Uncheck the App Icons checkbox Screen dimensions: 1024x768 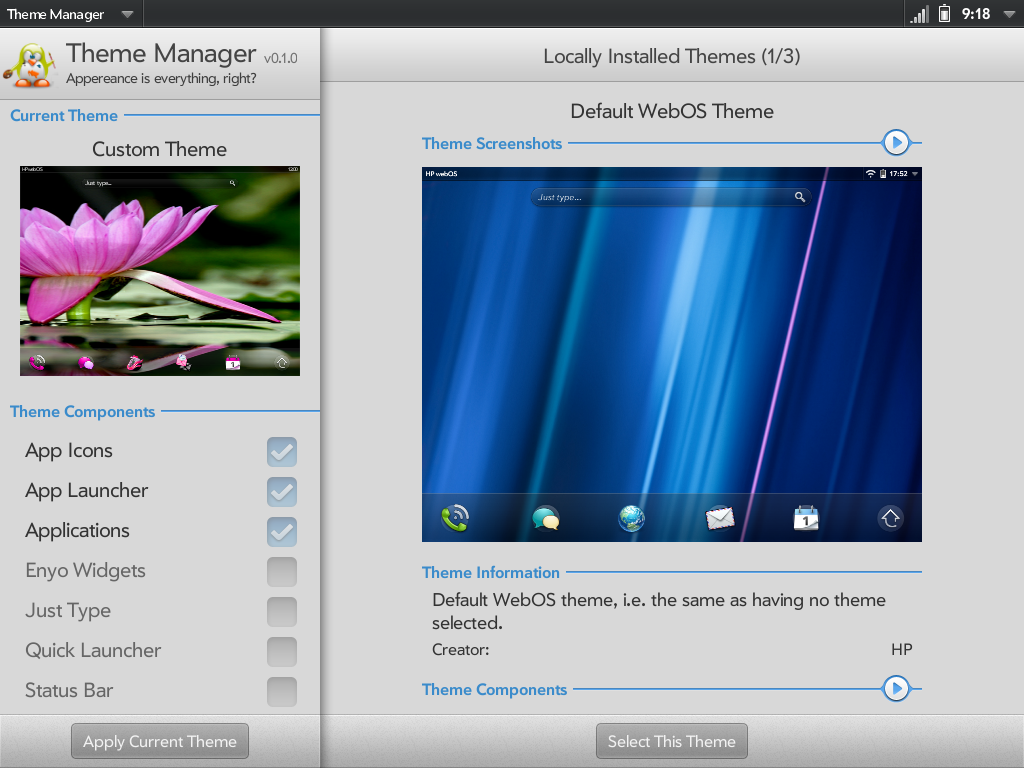coord(282,452)
